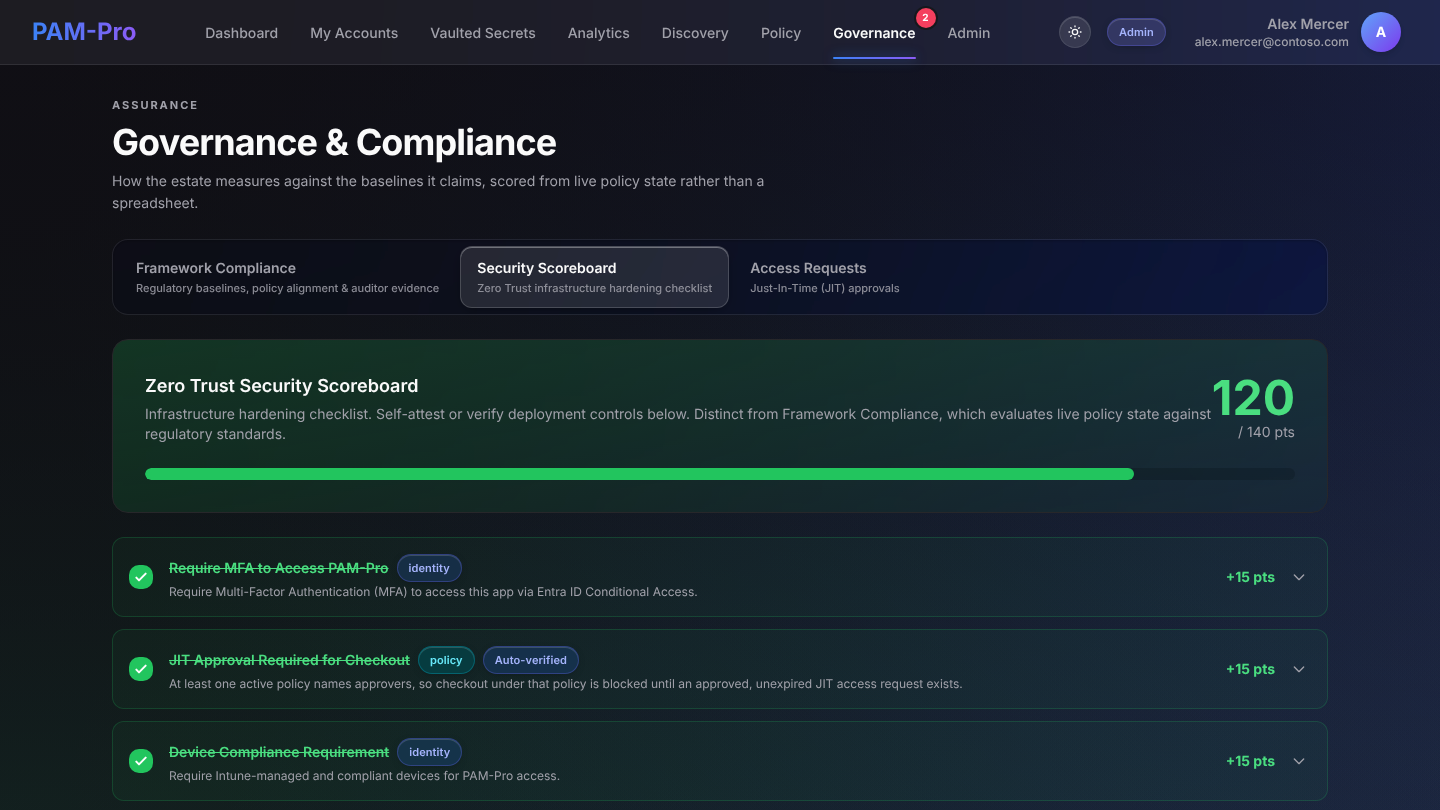Click JIT Approval Required for Checkout title
Viewport: 1440px width, 810px height.
289,660
